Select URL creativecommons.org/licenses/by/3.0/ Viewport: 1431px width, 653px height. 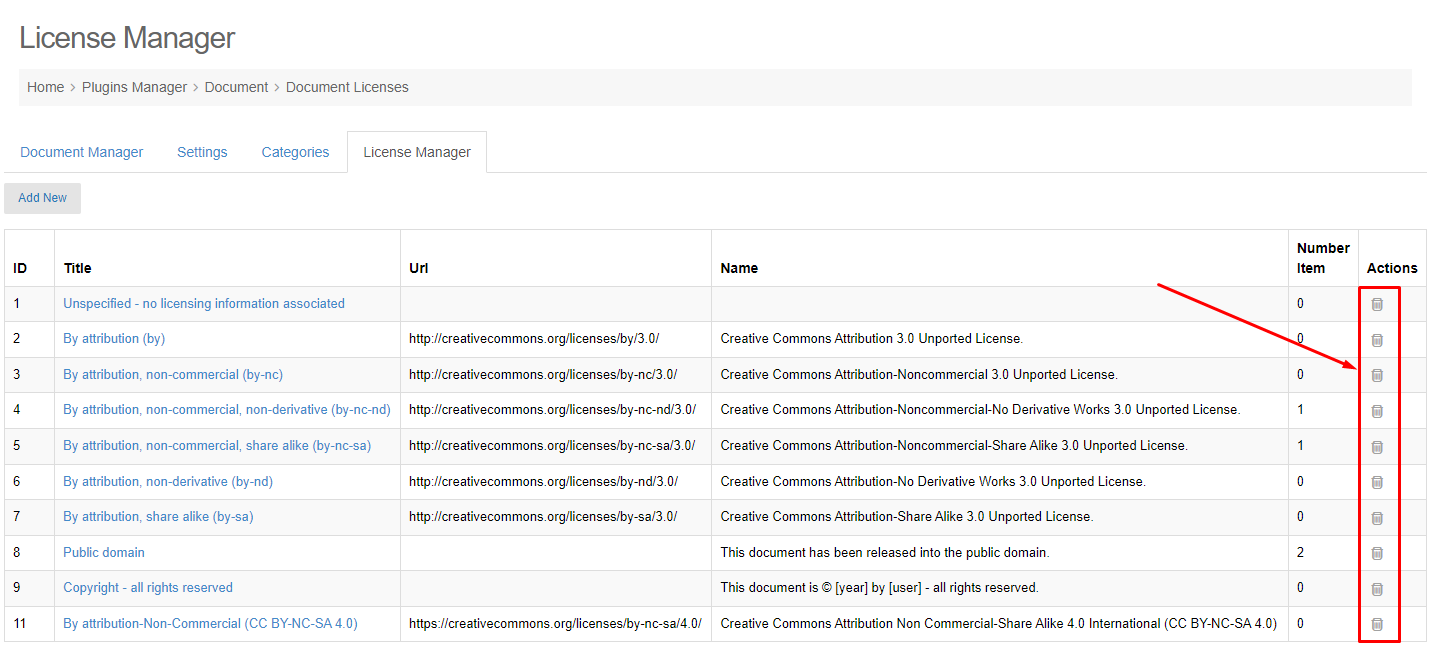click(x=534, y=338)
